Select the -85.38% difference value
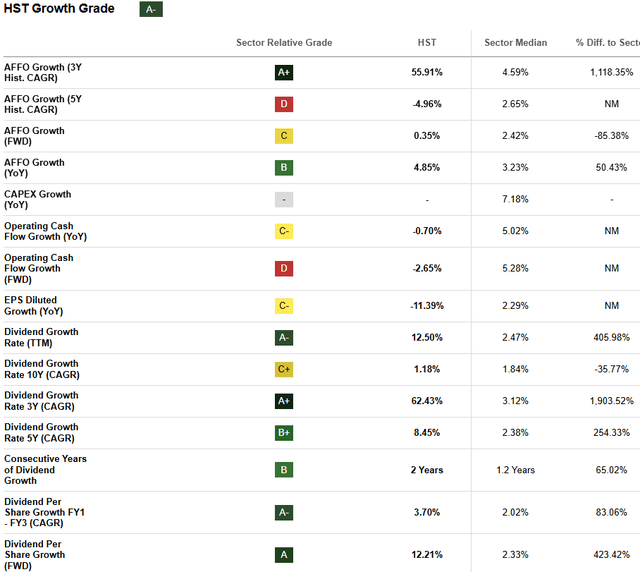 [x=611, y=136]
